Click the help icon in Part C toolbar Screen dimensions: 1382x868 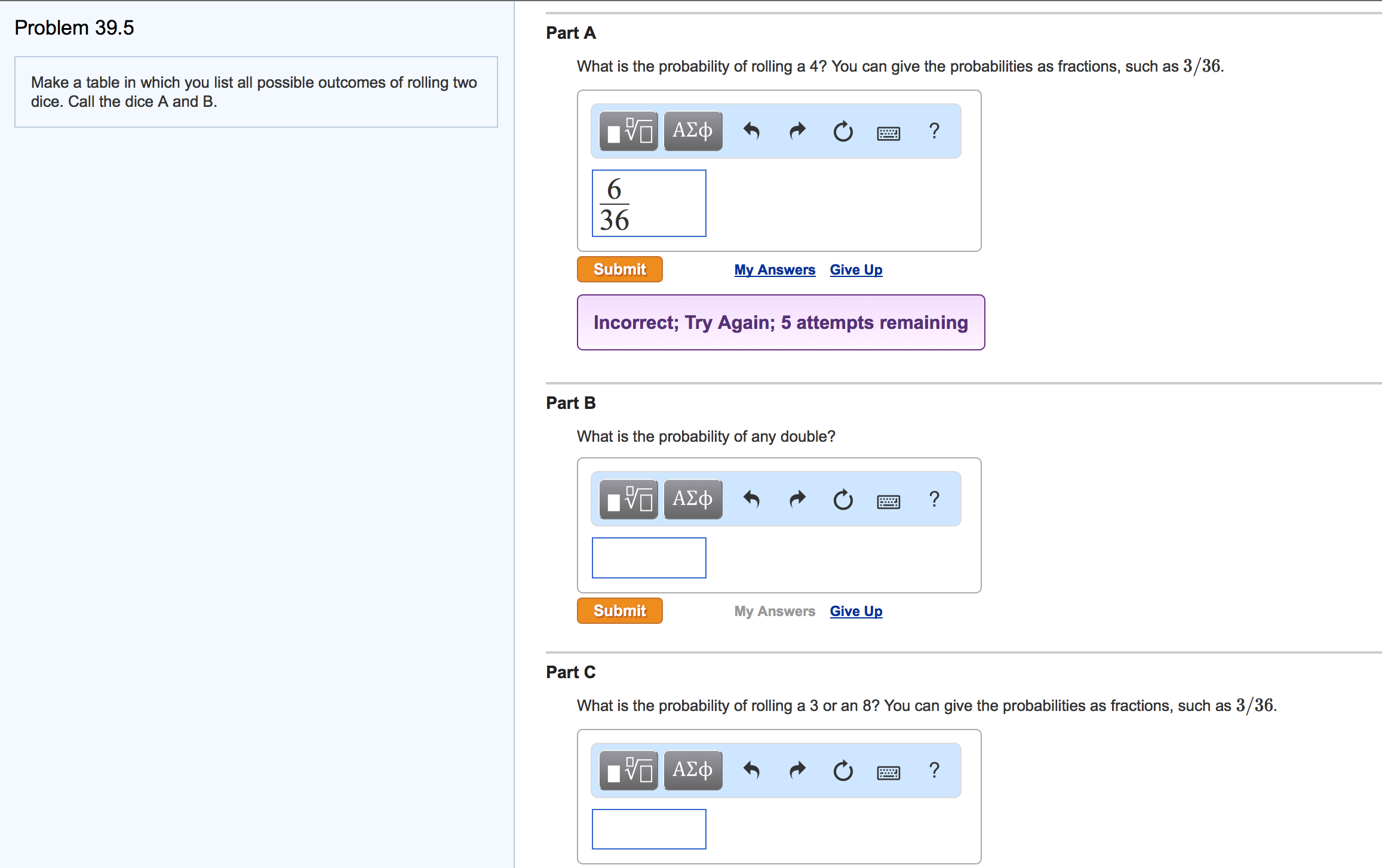click(x=934, y=770)
